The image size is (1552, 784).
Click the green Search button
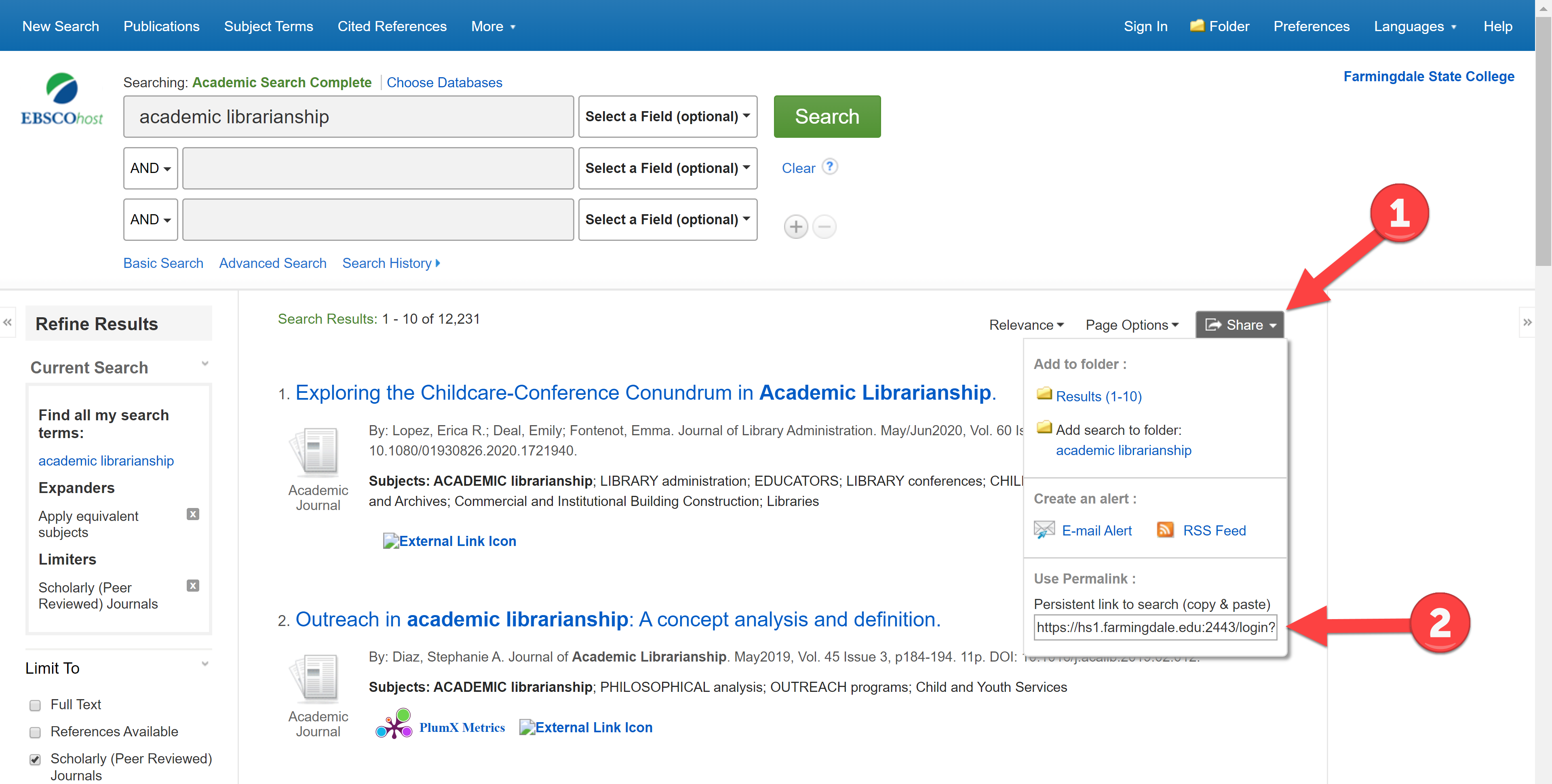(827, 116)
